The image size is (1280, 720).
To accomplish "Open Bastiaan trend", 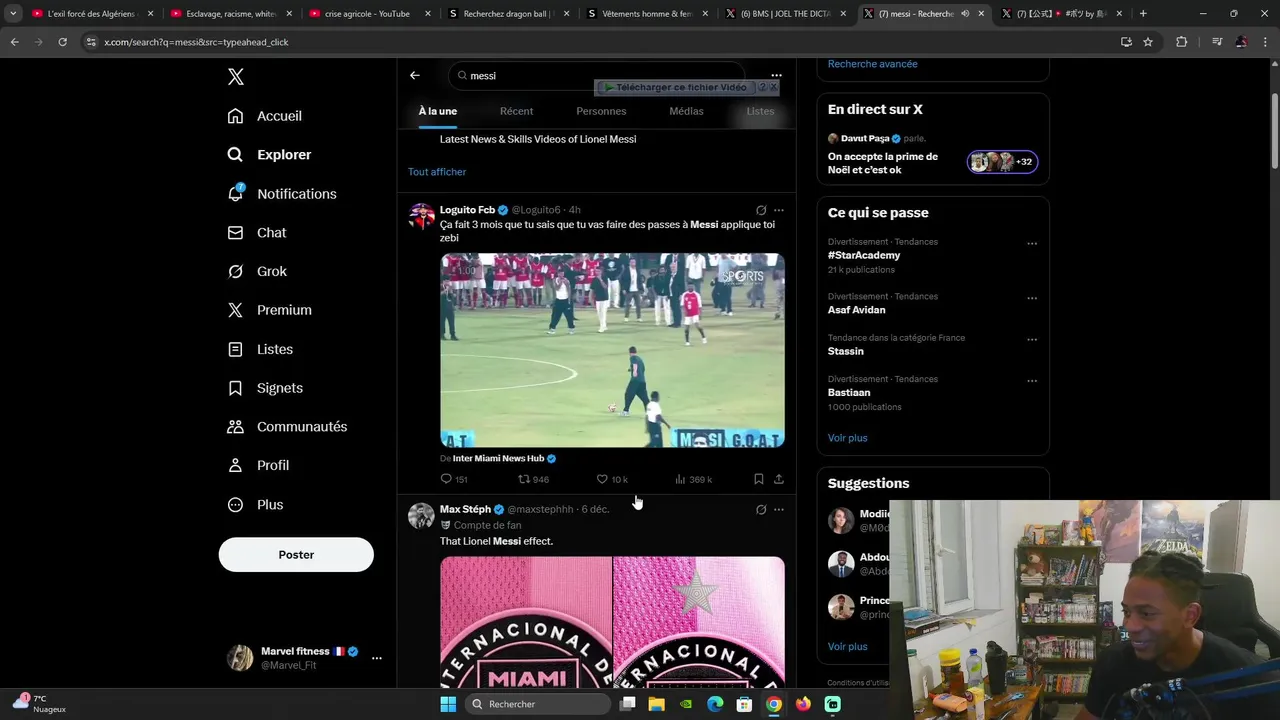I will [849, 393].
